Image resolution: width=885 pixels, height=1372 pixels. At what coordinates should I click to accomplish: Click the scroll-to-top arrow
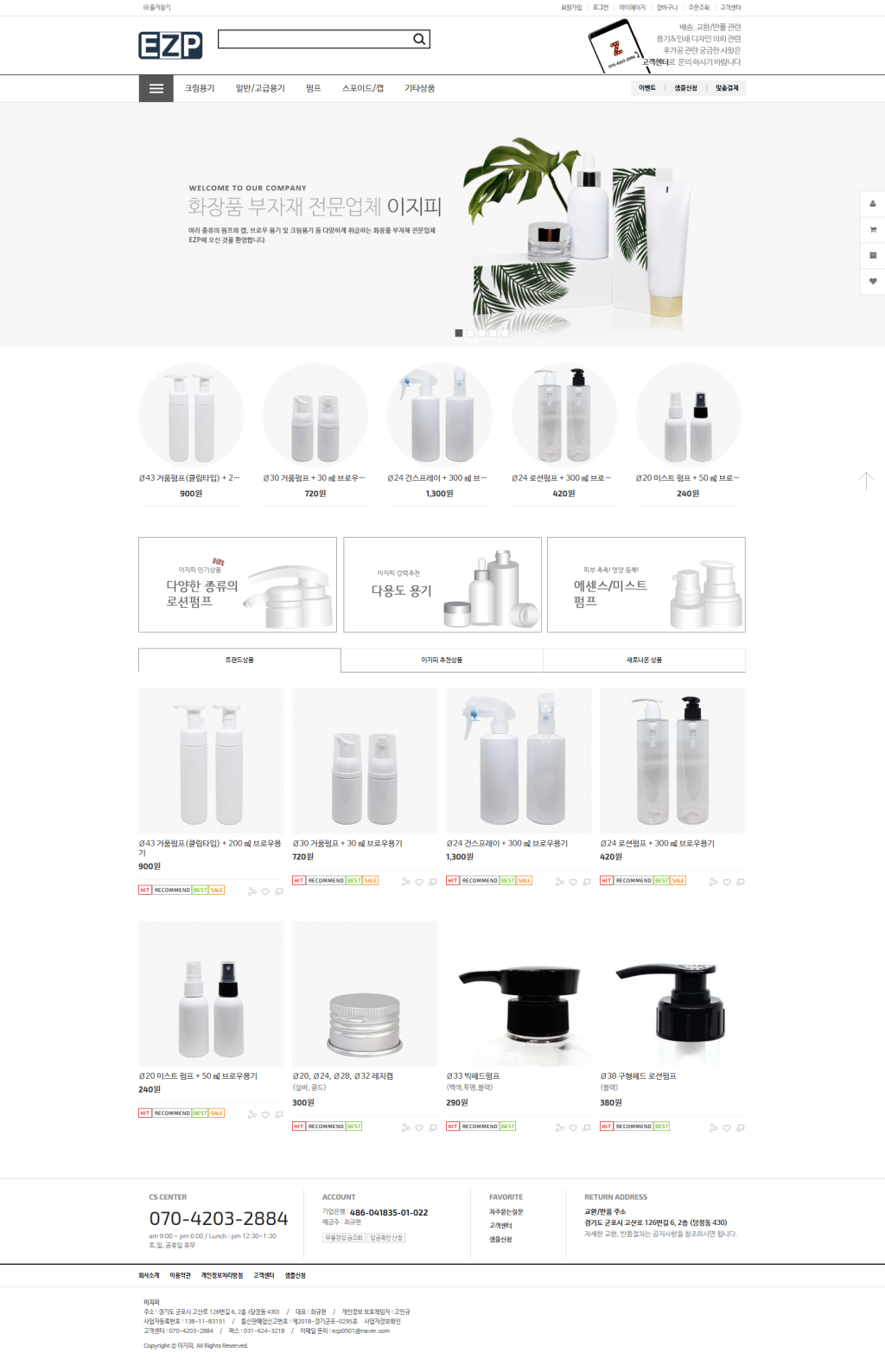(866, 481)
